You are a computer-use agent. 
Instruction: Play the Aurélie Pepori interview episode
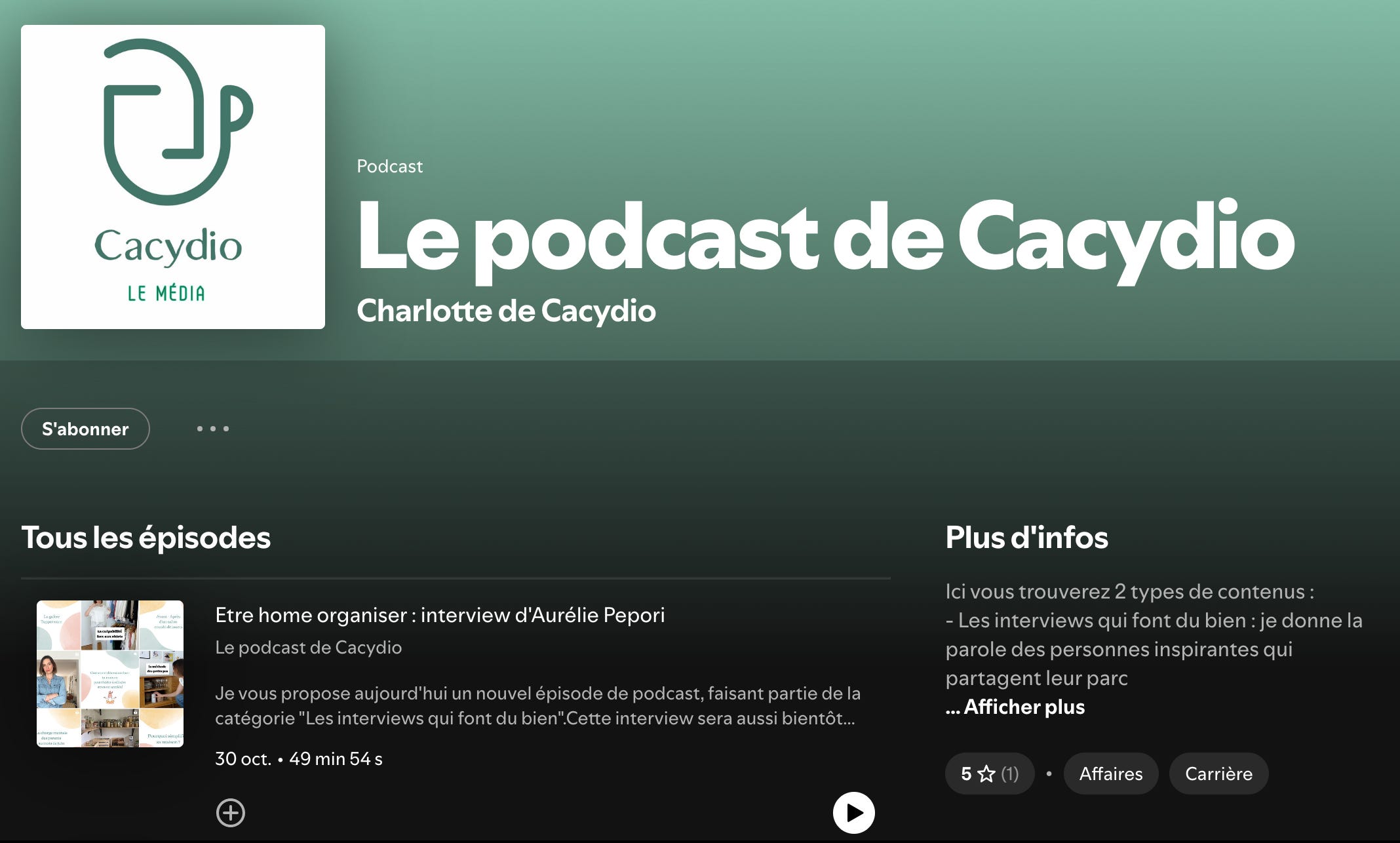(853, 813)
